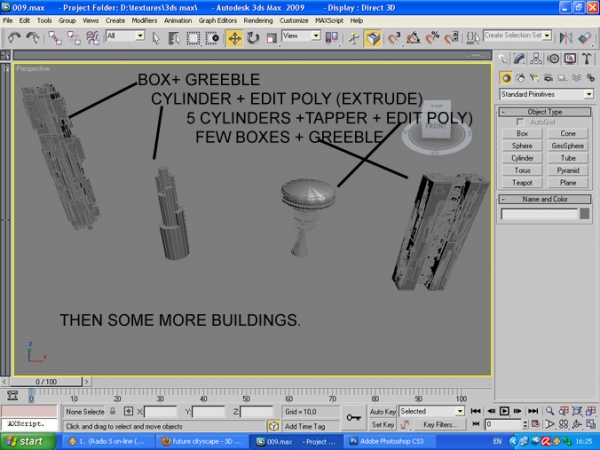Viewport: 600px width, 450px height.
Task: Click the Mirror tool icon
Action: click(565, 38)
